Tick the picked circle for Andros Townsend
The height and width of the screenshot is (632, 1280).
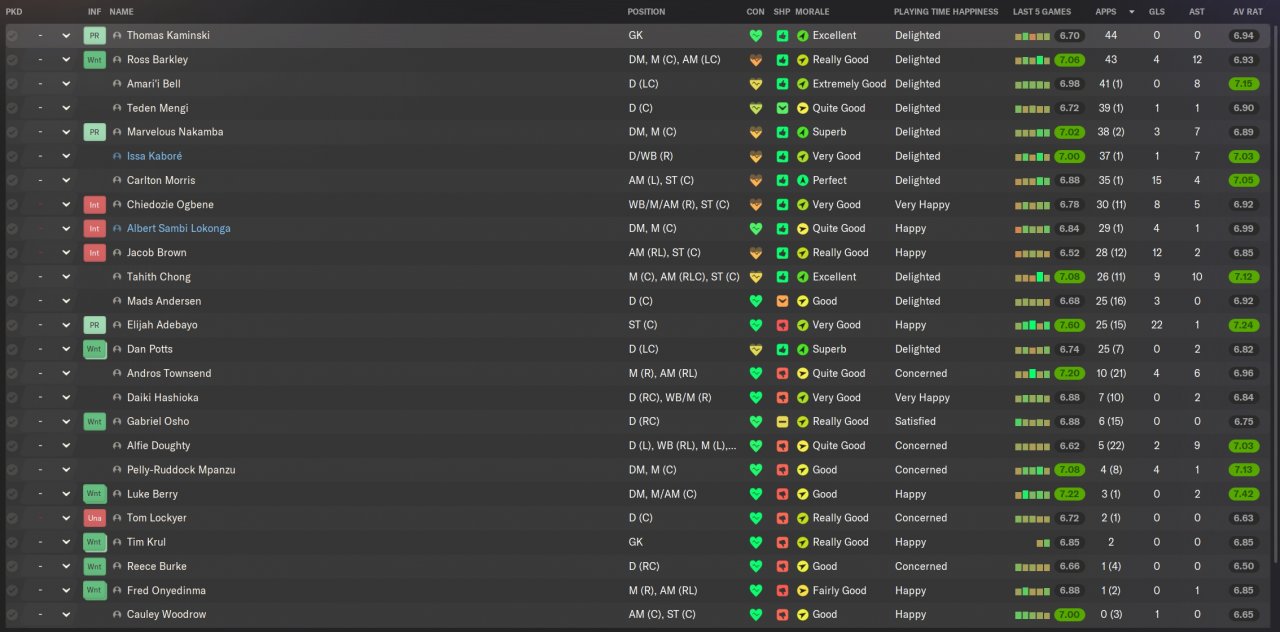[x=12, y=374]
